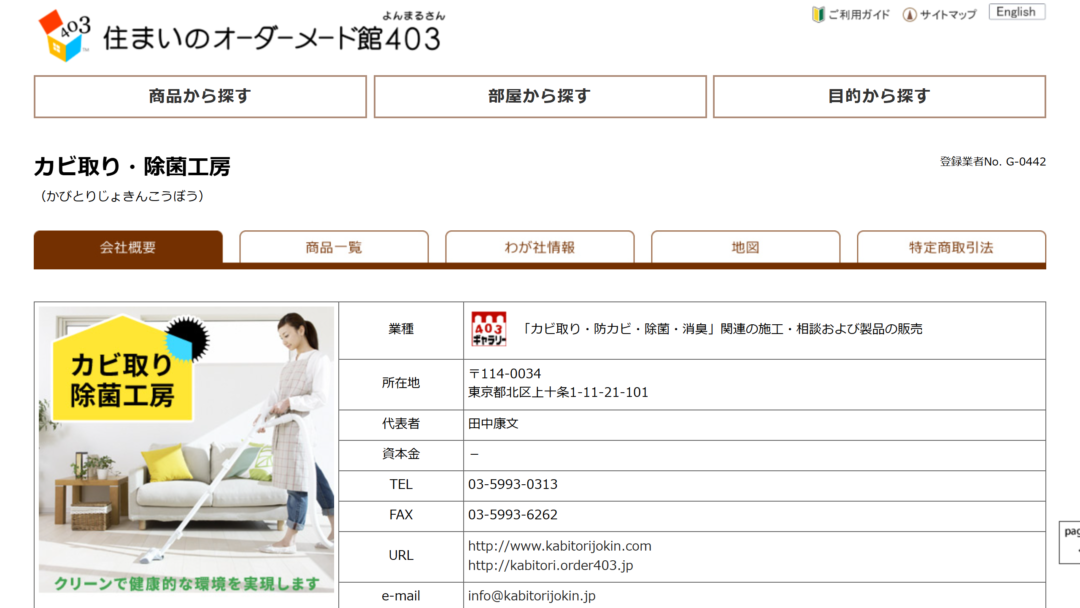Visit http://kabitori.order403.jp link
This screenshot has width=1080, height=608.
point(550,565)
